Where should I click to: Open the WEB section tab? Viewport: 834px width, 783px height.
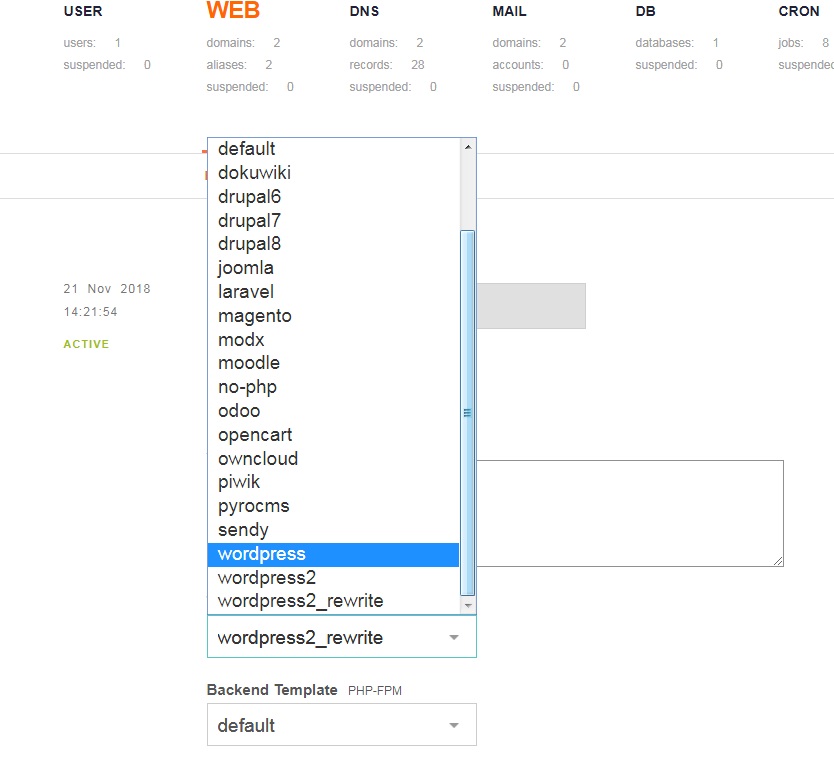click(233, 10)
